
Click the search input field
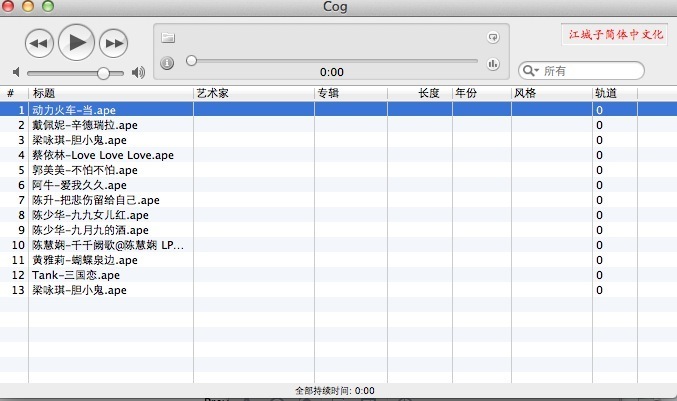click(x=590, y=71)
